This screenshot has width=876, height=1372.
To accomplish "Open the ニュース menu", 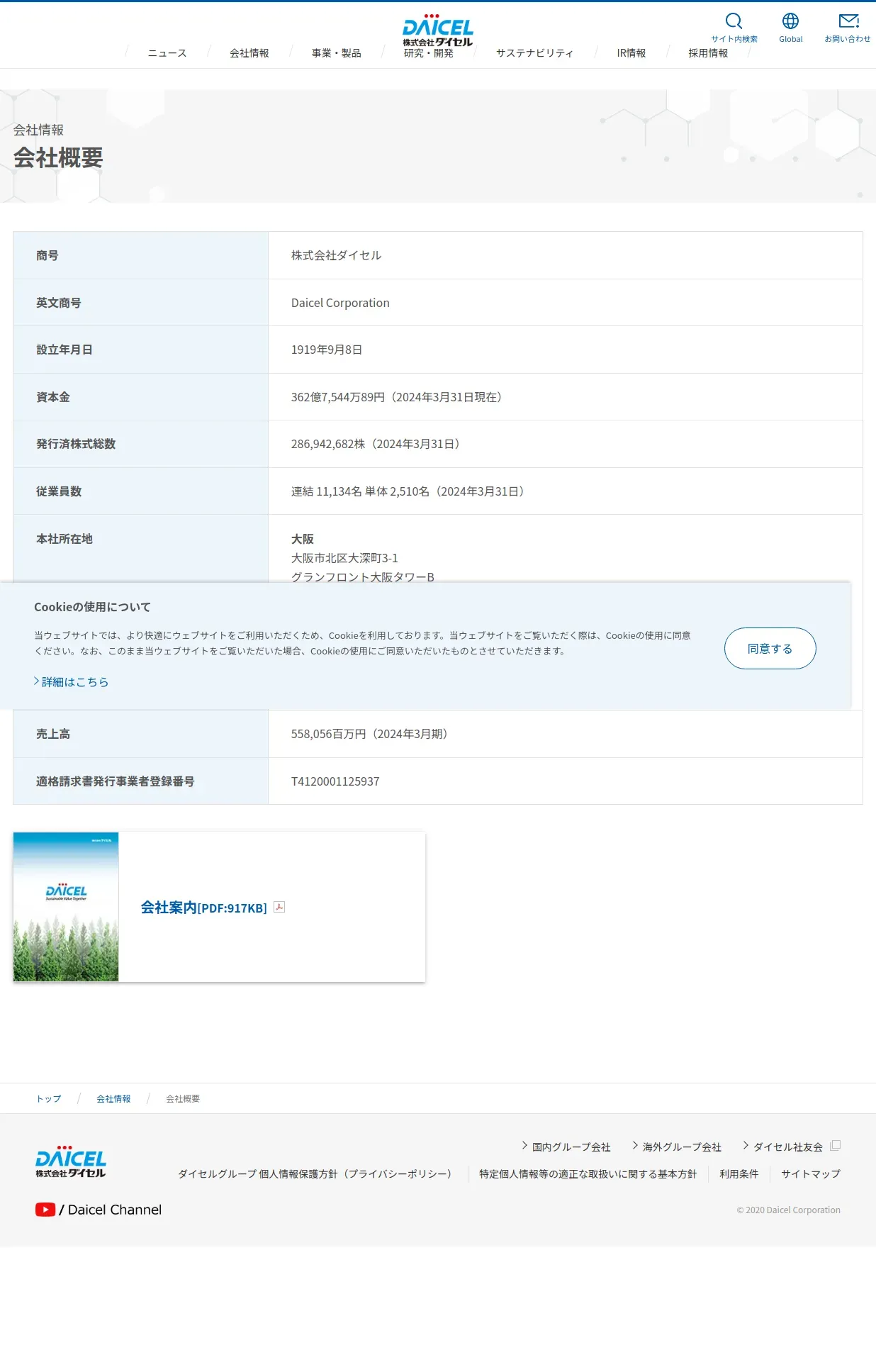I will pos(167,53).
